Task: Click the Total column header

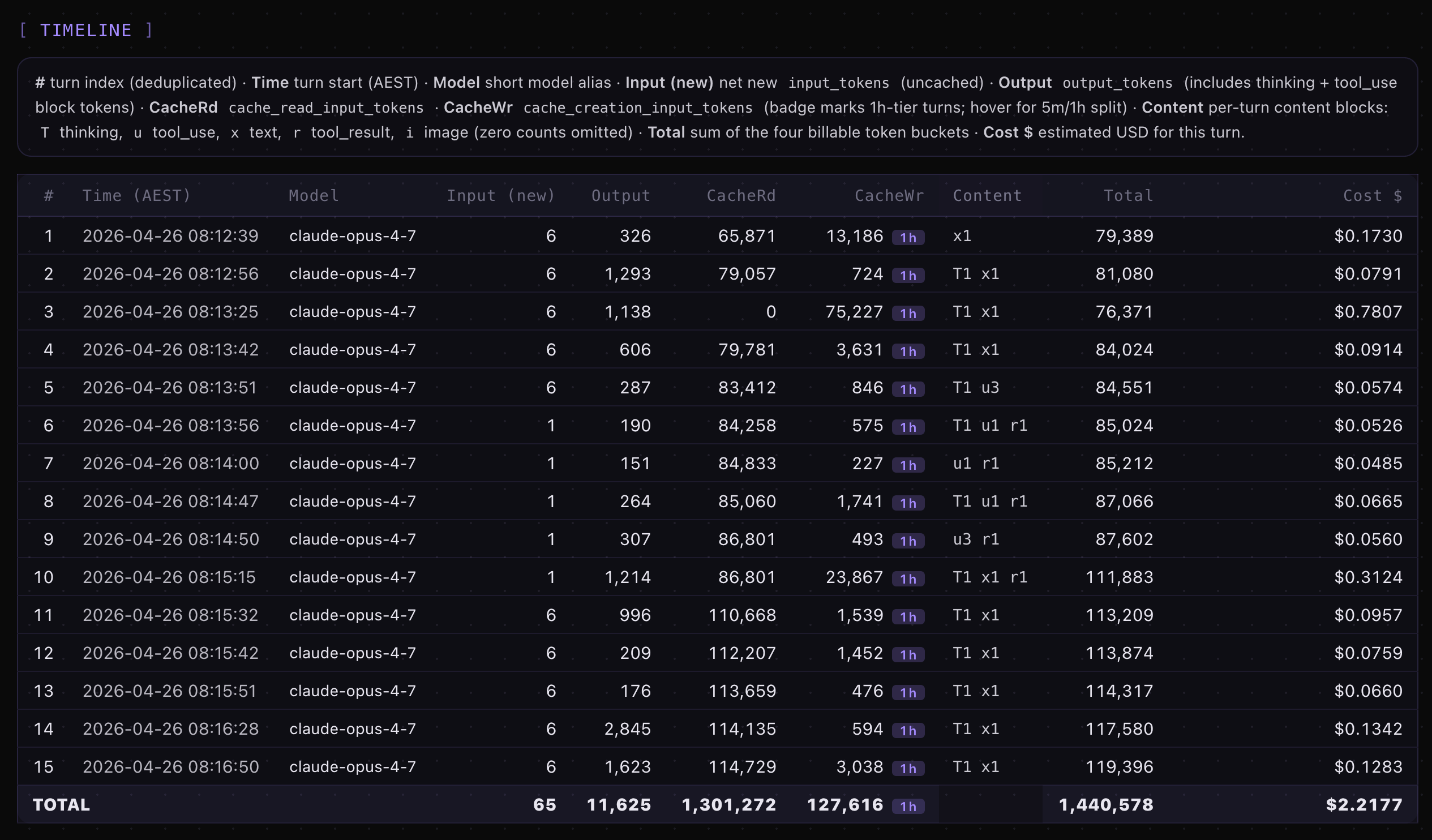Action: 1128,195
